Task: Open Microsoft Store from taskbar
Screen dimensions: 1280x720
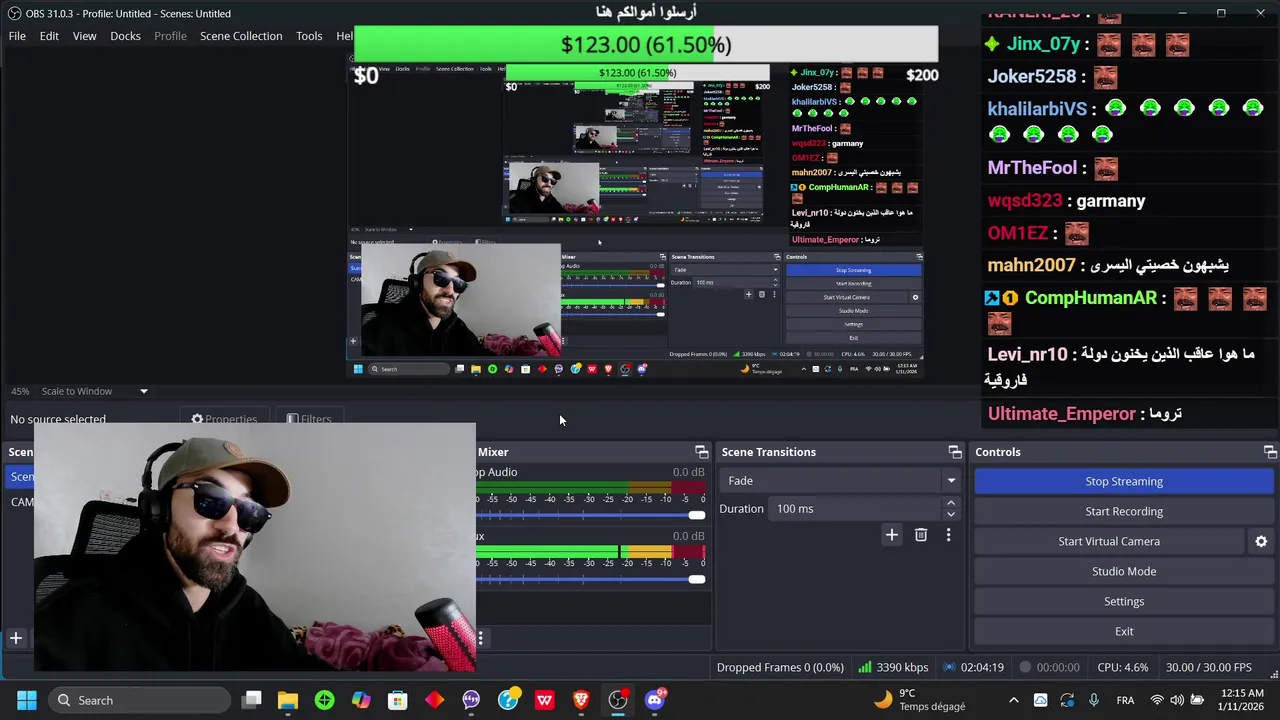Action: point(398,700)
